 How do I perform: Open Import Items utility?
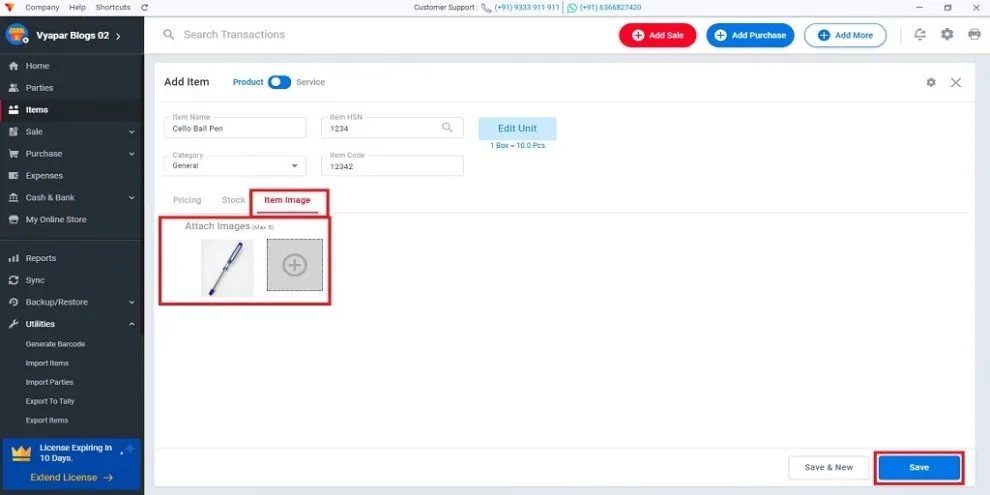[x=47, y=364]
